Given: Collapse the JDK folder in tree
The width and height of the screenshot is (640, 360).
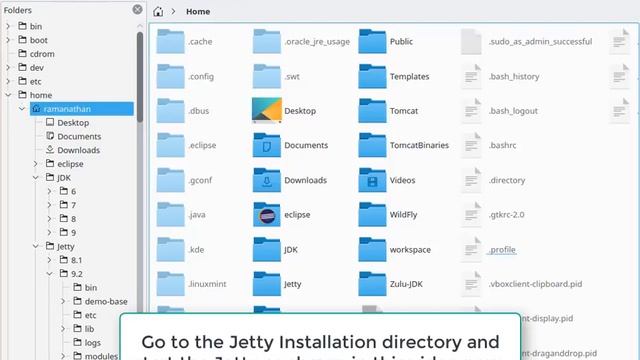Looking at the screenshot, I should point(36,178).
